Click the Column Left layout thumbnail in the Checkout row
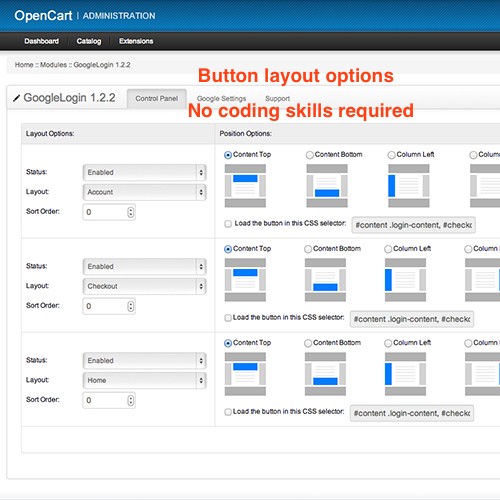The width and height of the screenshot is (500, 500). pos(405,280)
